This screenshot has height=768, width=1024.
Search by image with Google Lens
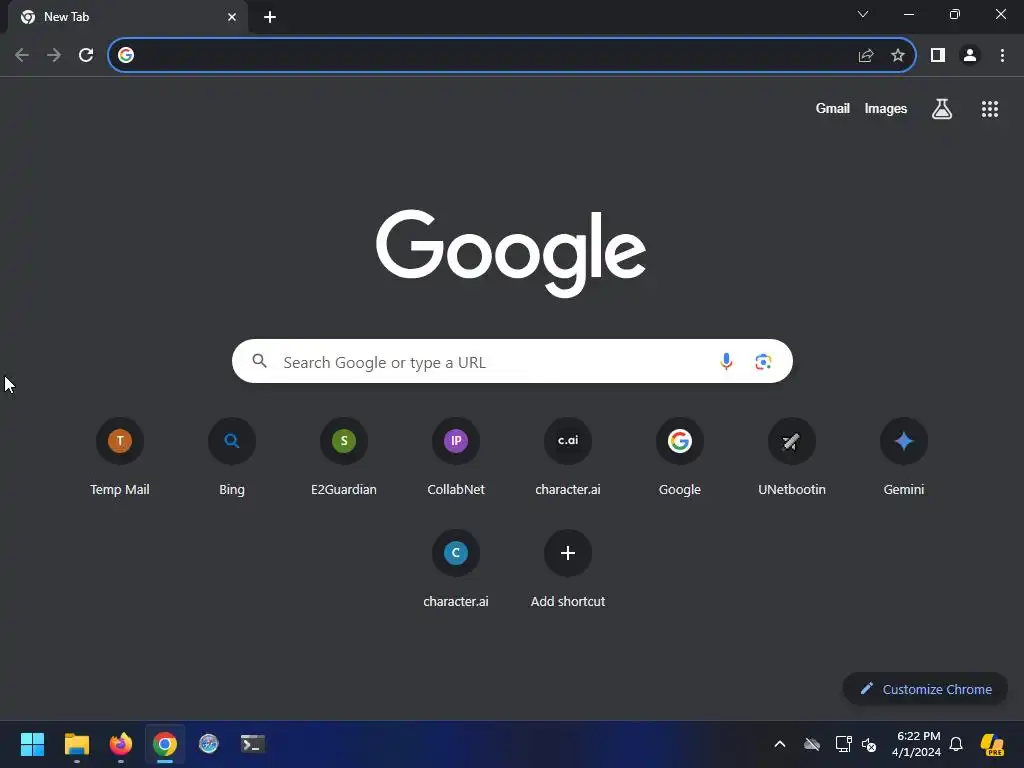coord(763,361)
